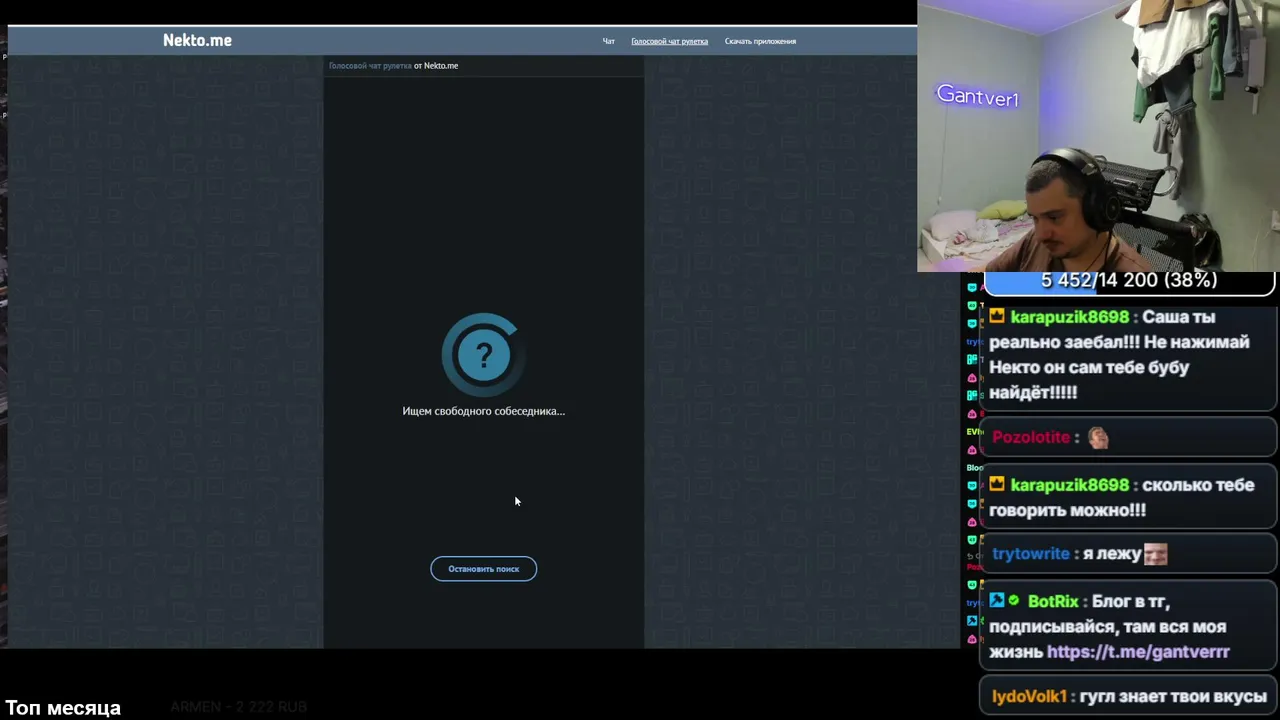Select Голосовой чат рулетка in the top navigation
Image resolution: width=1280 pixels, height=720 pixels.
(x=669, y=41)
